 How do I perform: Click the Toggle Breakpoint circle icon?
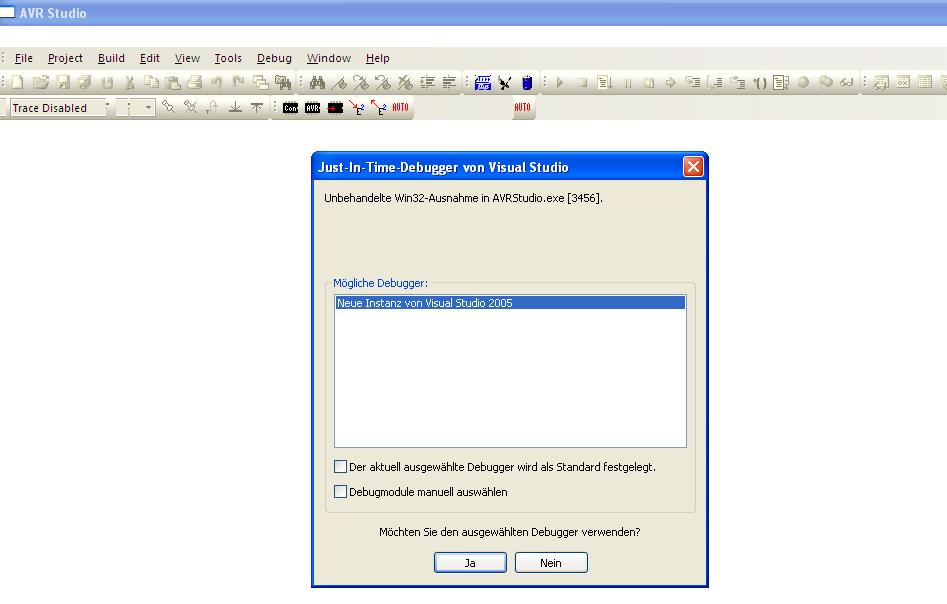pyautogui.click(x=803, y=82)
